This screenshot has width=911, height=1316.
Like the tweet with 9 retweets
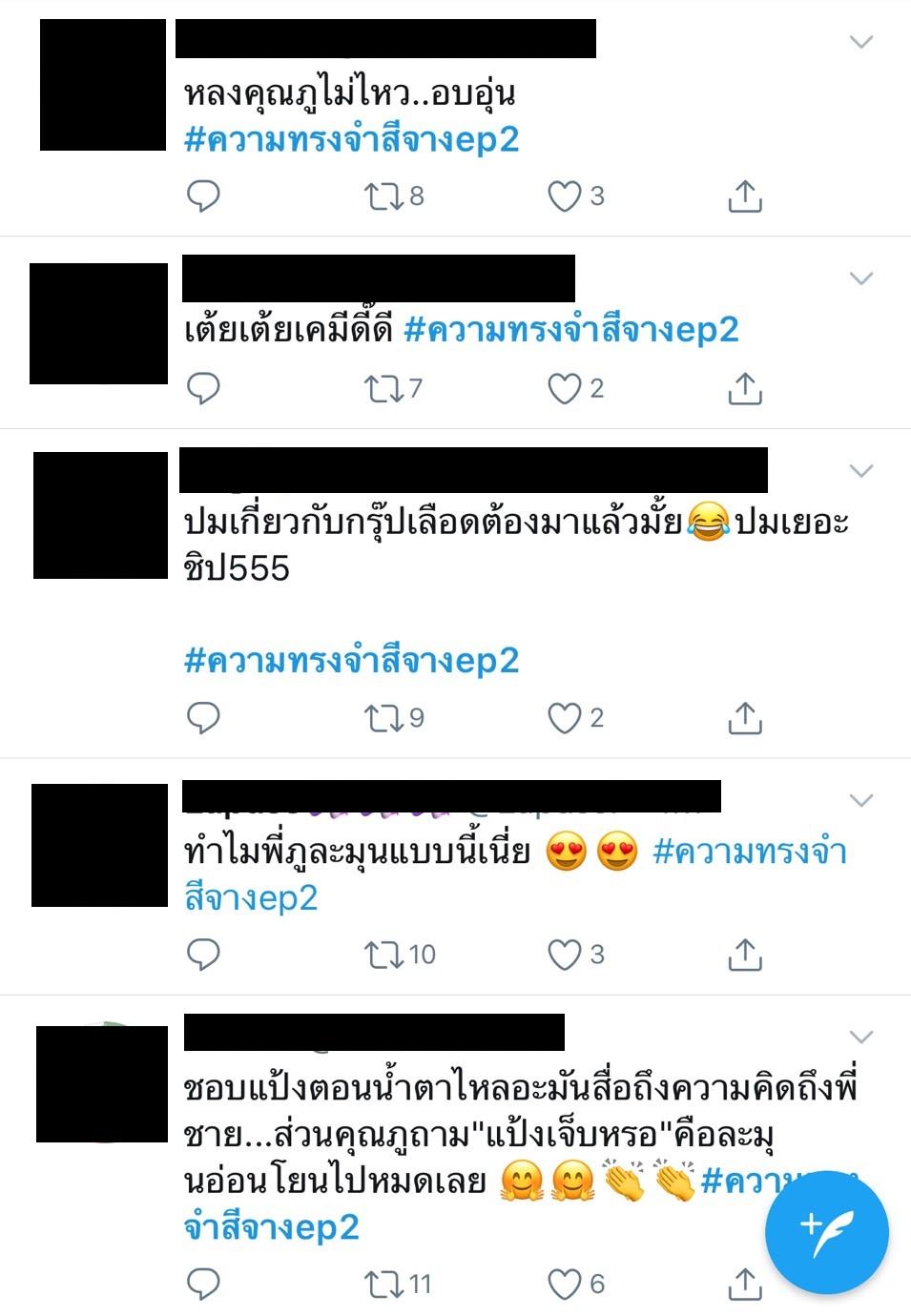click(575, 718)
